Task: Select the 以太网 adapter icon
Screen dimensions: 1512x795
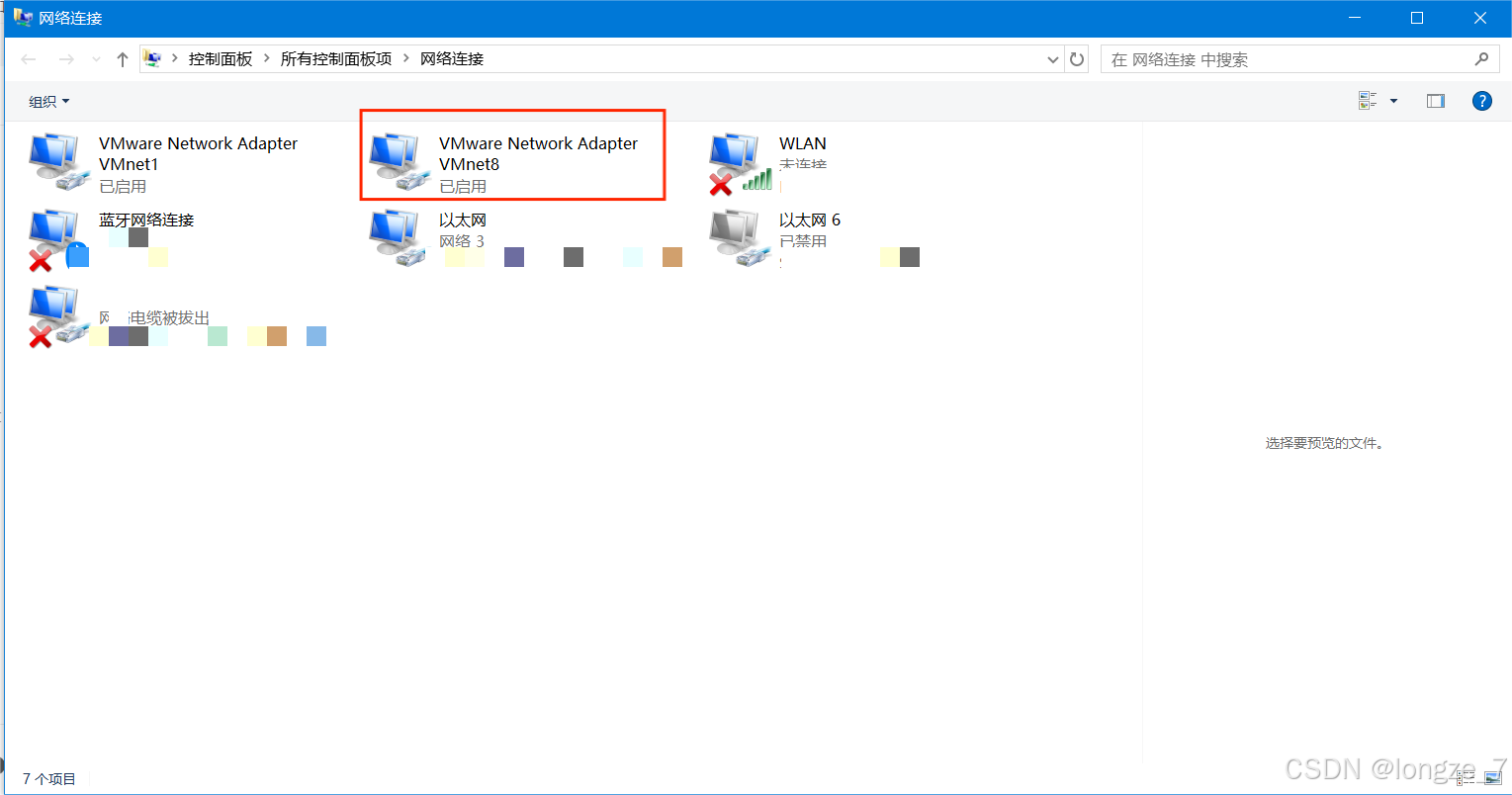Action: [399, 238]
